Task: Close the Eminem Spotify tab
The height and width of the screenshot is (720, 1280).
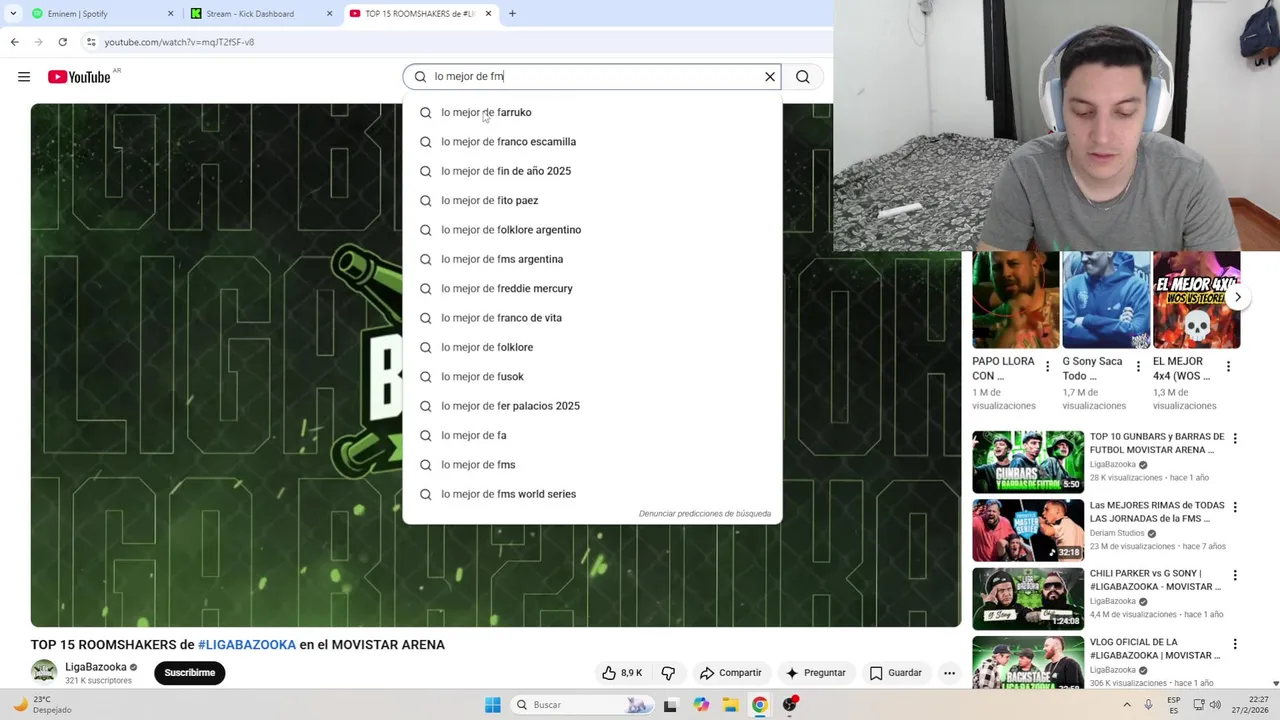Action: [x=170, y=14]
